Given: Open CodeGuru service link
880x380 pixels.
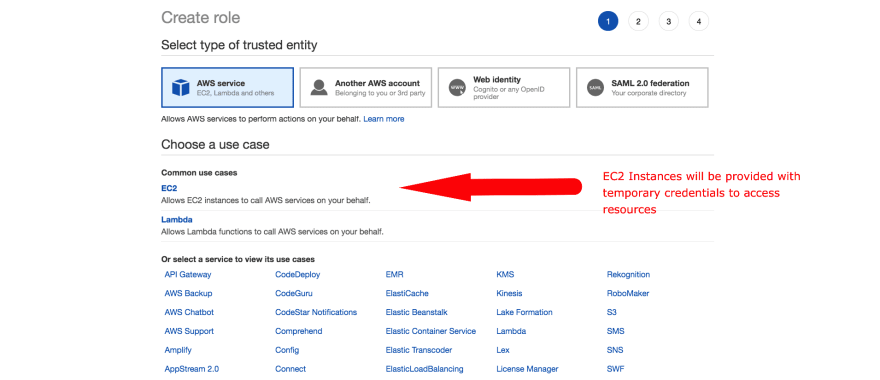Looking at the screenshot, I should click(294, 294).
